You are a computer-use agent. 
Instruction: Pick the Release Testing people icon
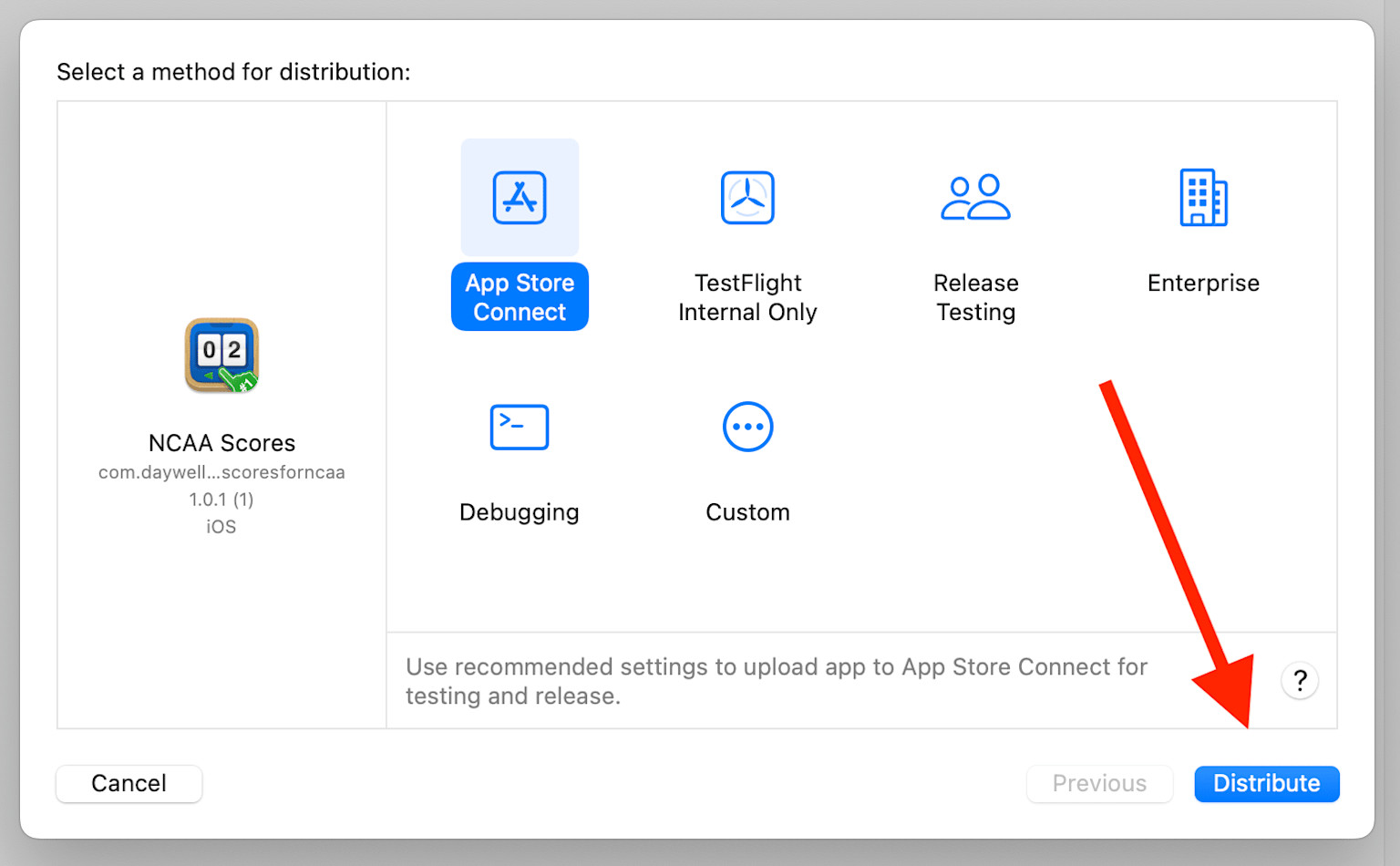[975, 197]
